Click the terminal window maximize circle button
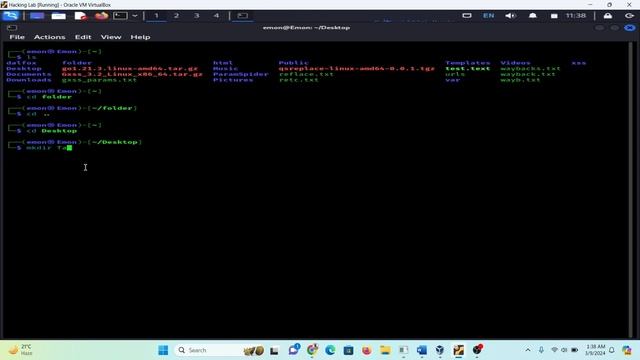Screen dimensions: 640x360 point(615,27)
